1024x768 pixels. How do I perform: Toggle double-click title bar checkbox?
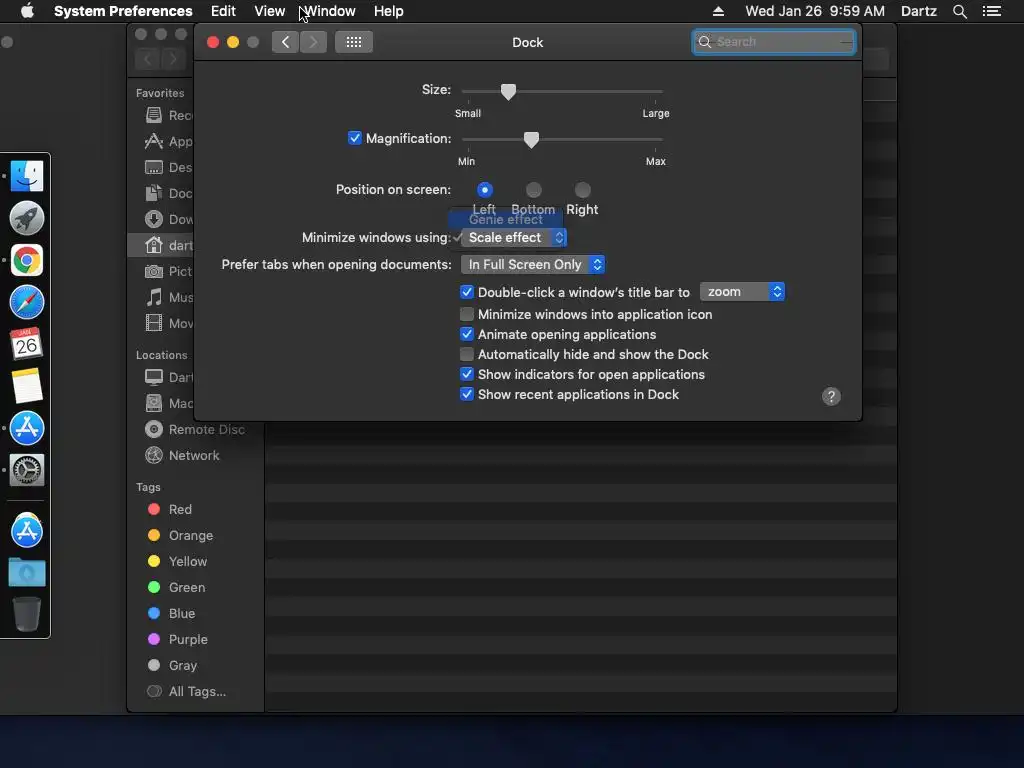click(466, 292)
